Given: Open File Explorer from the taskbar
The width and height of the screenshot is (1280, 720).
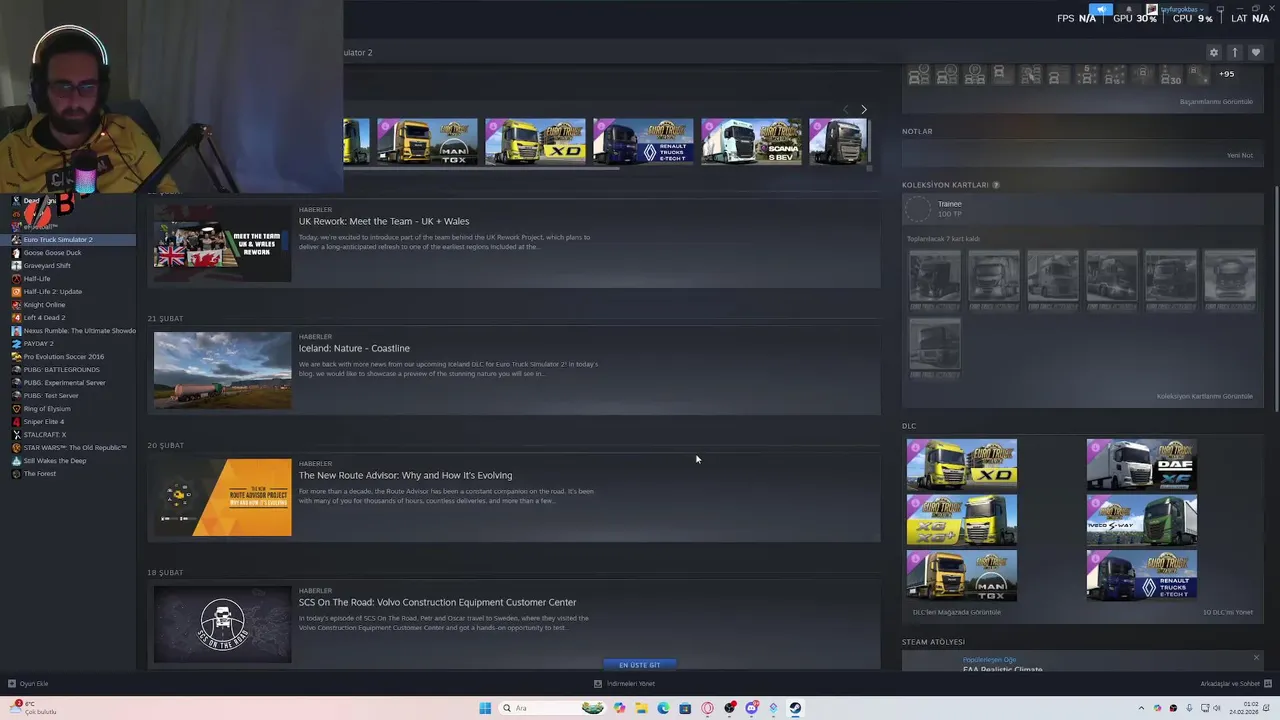Looking at the screenshot, I should (641, 708).
